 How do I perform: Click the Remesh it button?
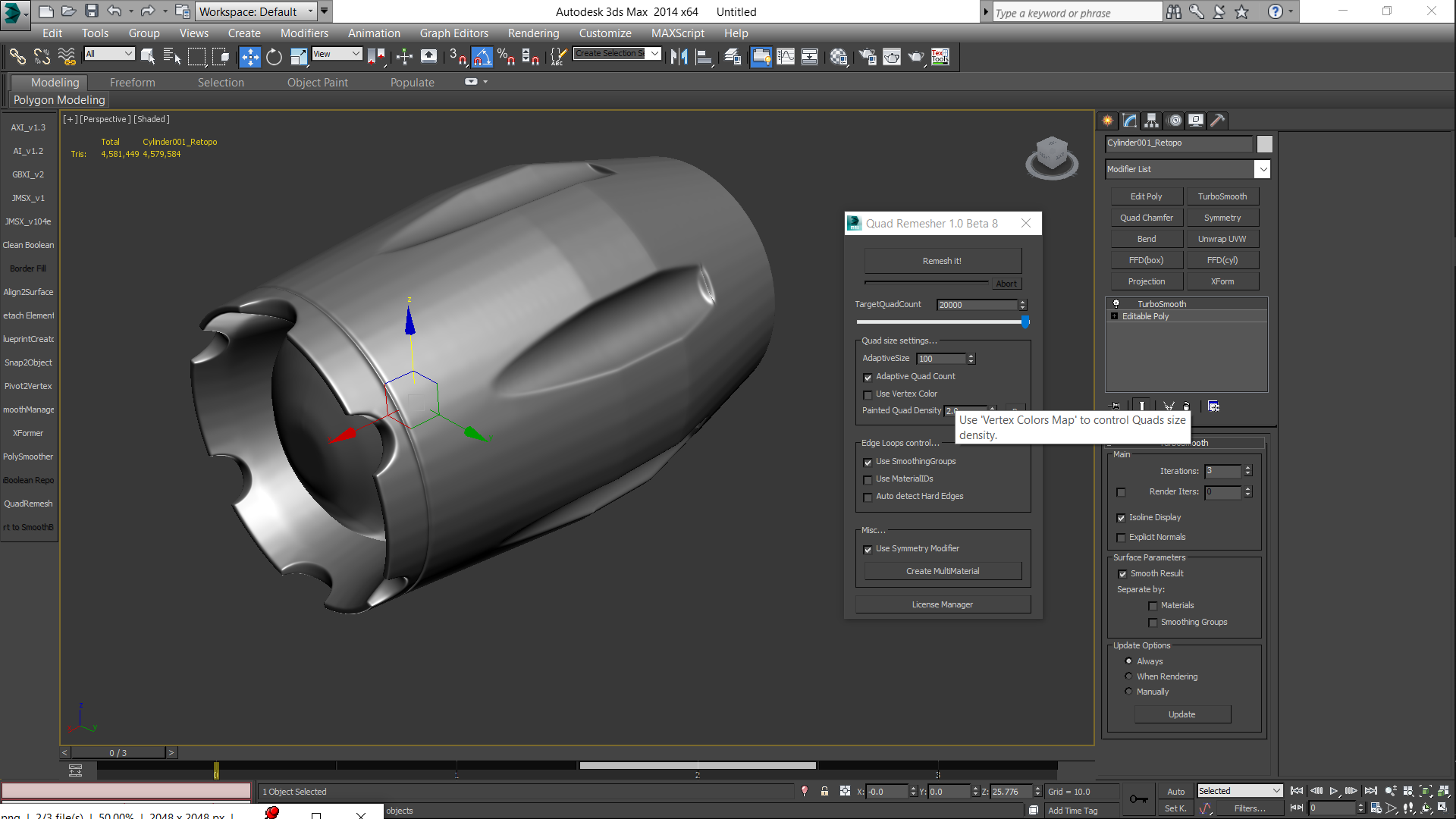(x=940, y=259)
